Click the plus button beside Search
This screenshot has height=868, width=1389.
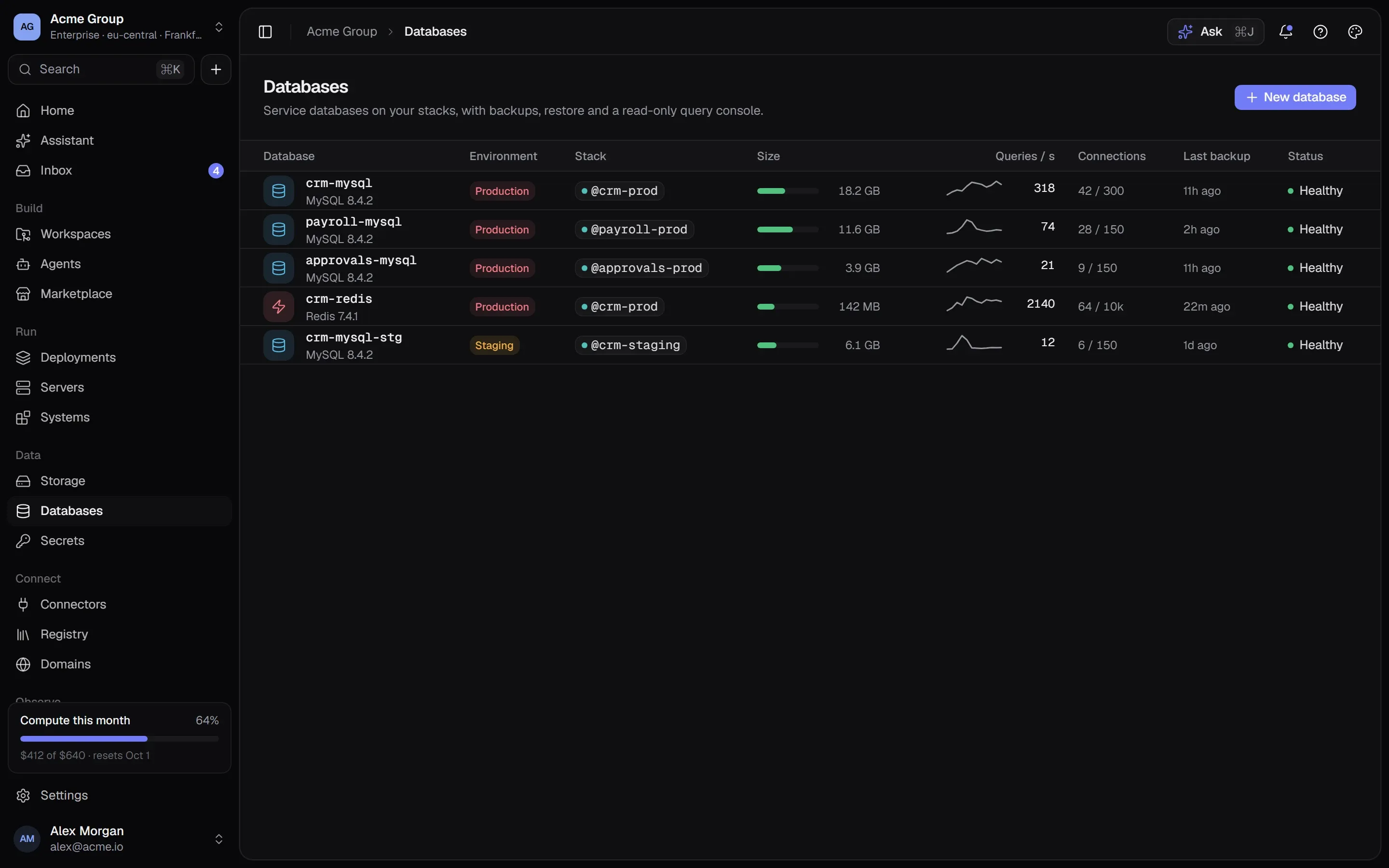[216, 69]
